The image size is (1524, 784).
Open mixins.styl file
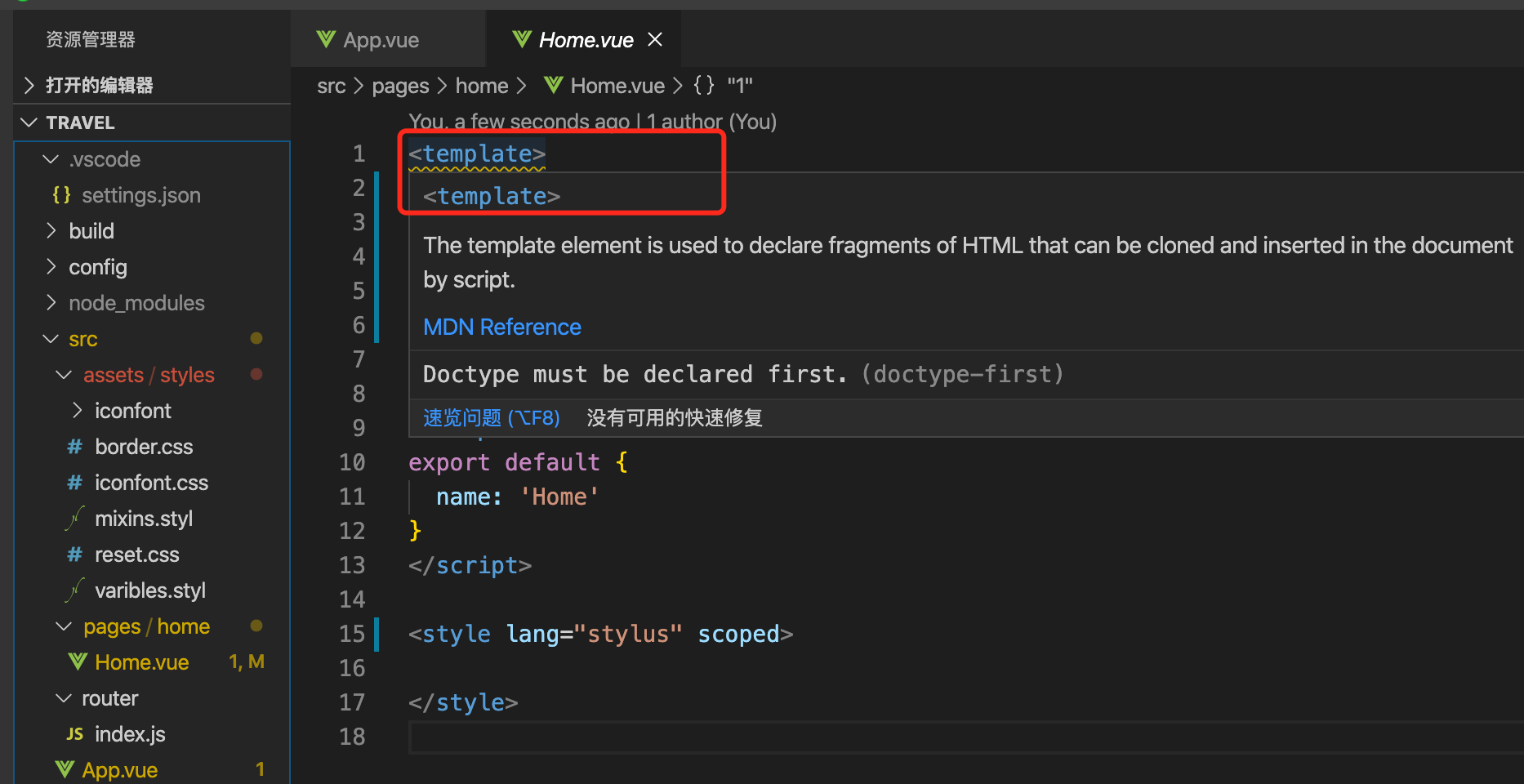[x=144, y=519]
